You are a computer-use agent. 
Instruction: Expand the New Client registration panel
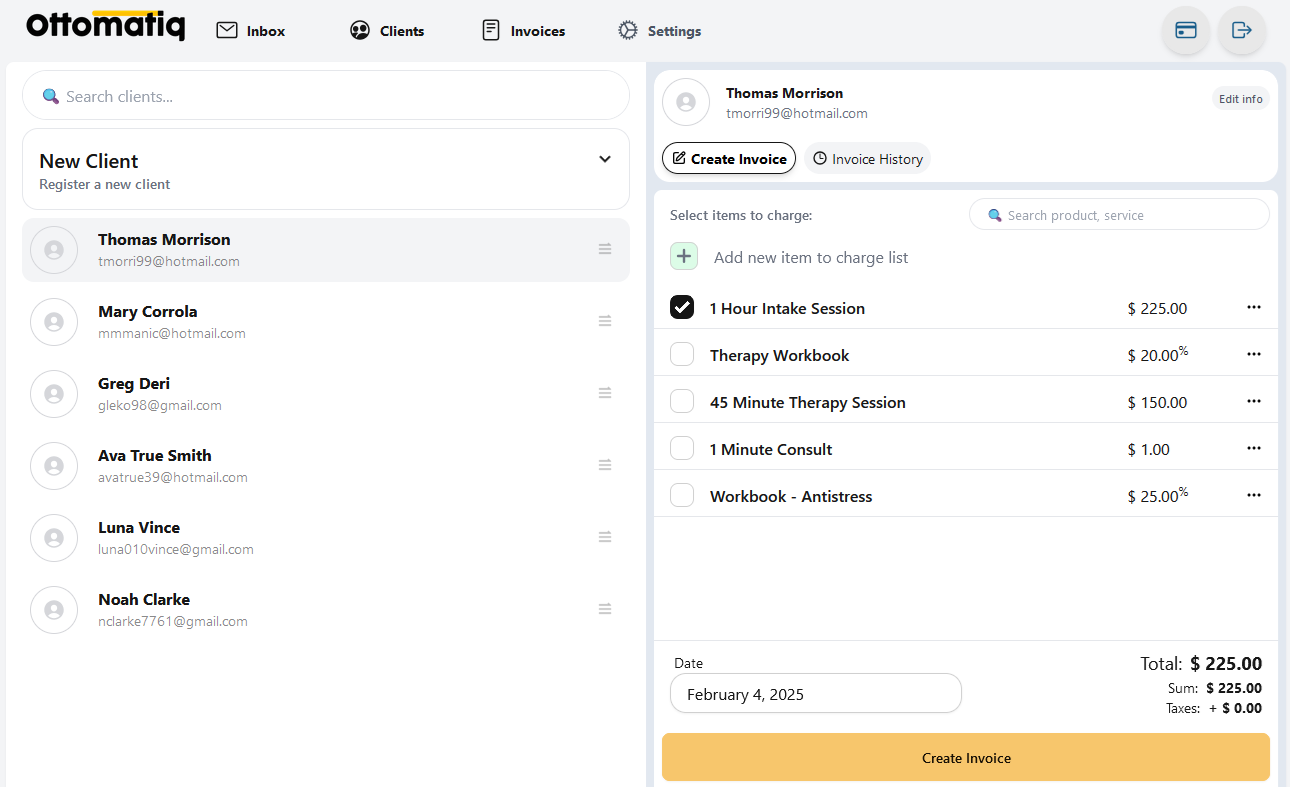point(605,159)
